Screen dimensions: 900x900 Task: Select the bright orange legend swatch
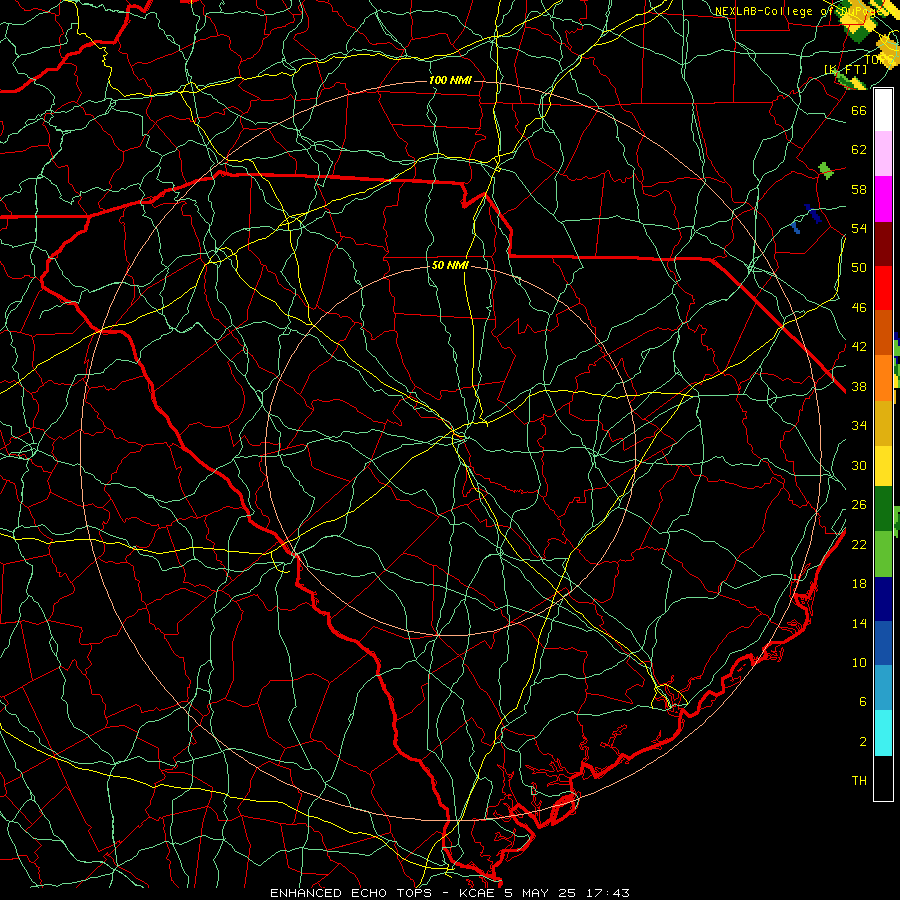pyautogui.click(x=883, y=378)
